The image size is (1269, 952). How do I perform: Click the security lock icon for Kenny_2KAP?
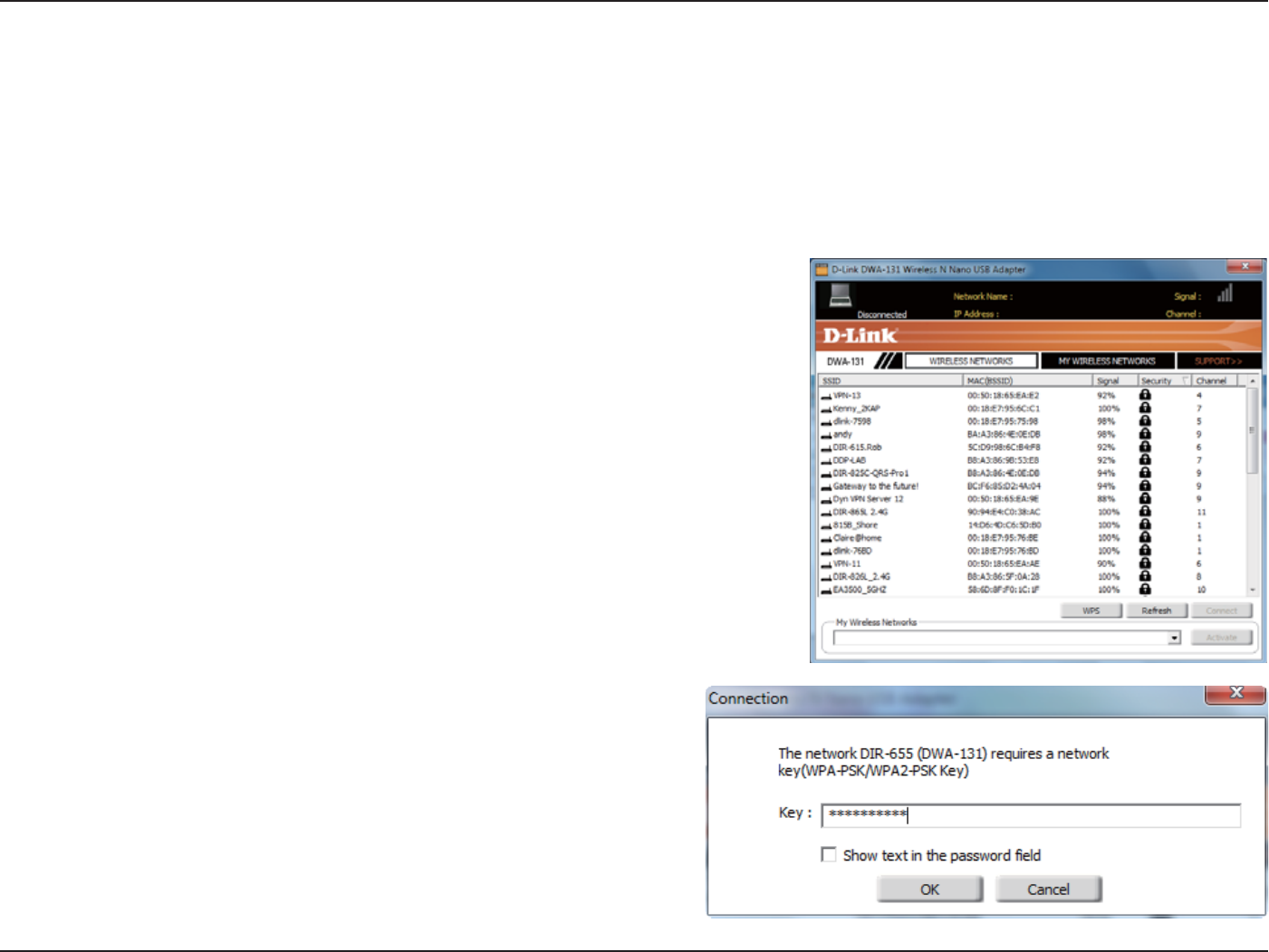tap(1145, 408)
